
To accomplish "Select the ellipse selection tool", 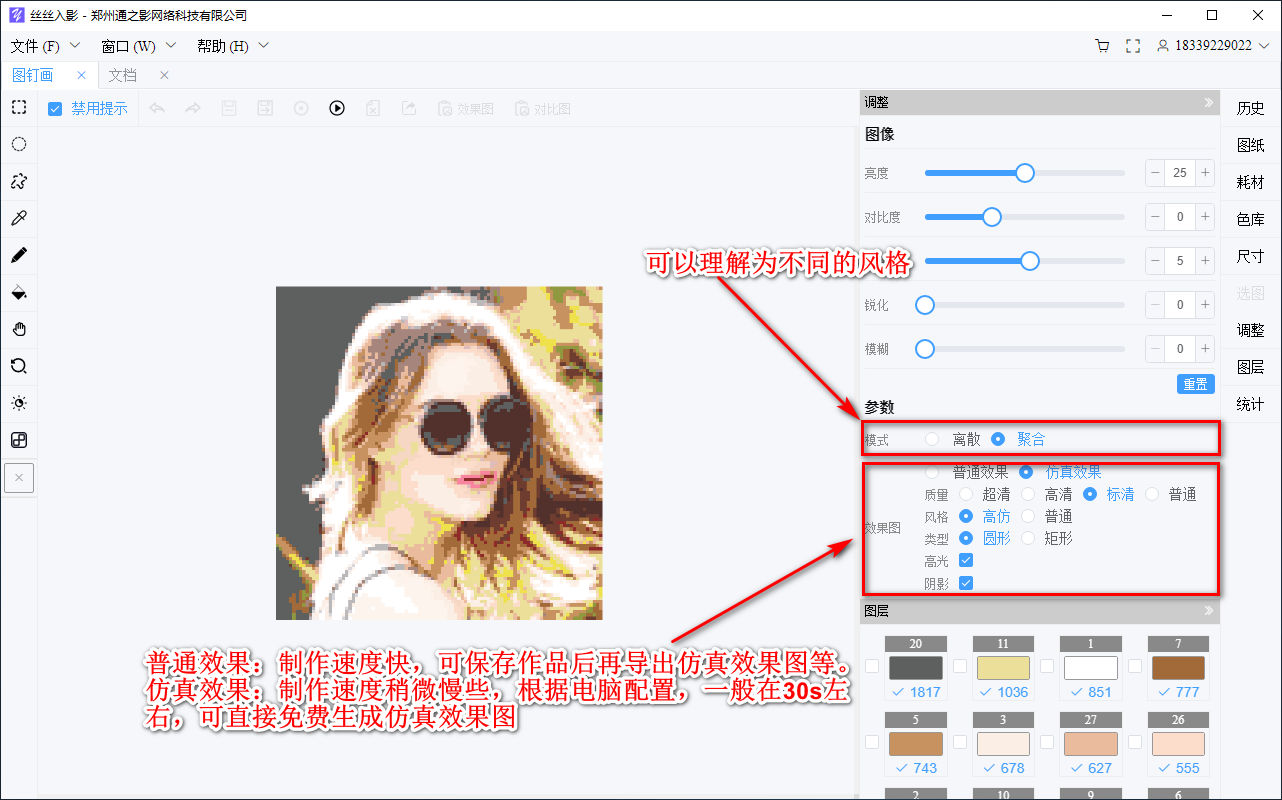I will pos(18,144).
